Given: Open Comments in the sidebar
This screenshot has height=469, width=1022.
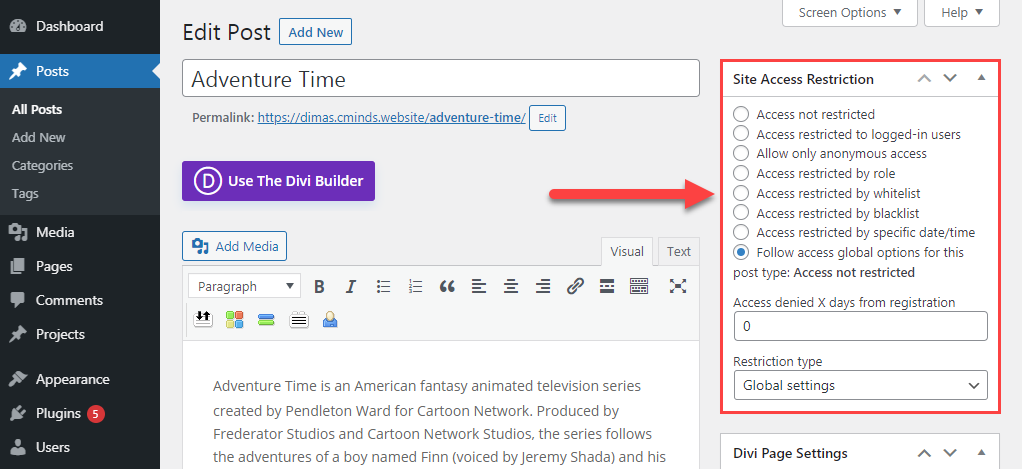Looking at the screenshot, I should coord(80,300).
